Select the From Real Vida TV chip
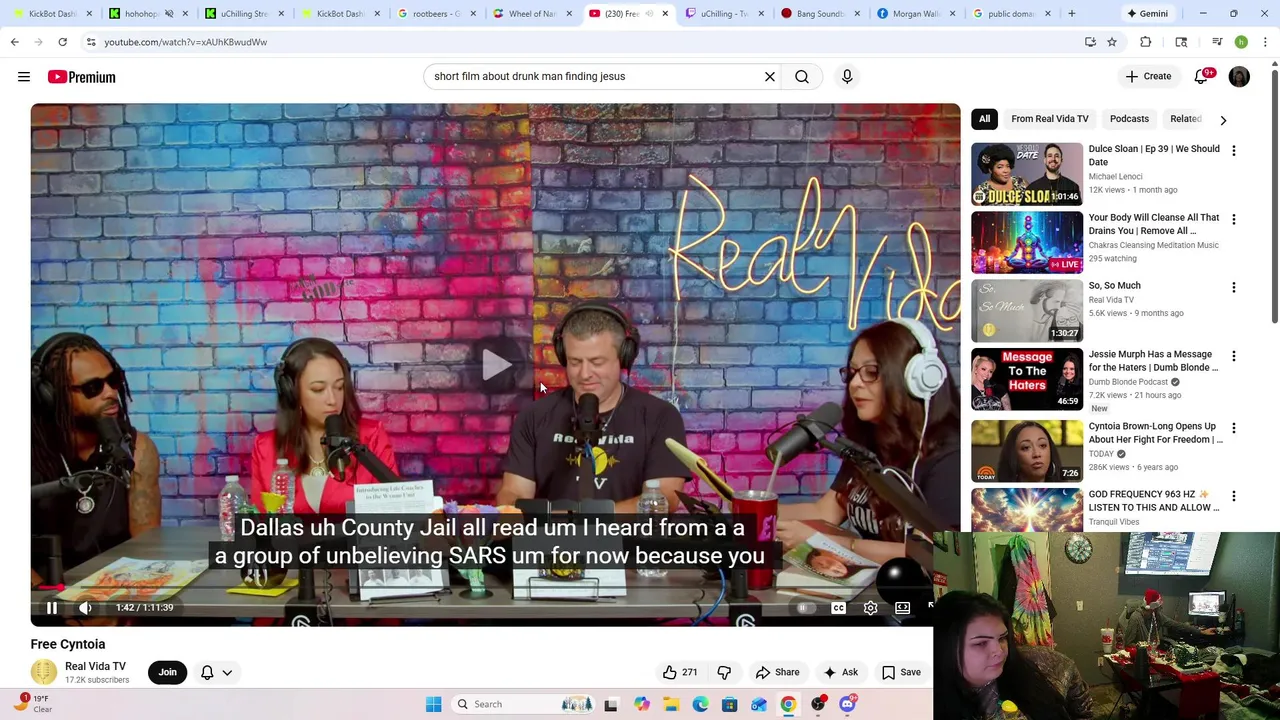 (1049, 119)
